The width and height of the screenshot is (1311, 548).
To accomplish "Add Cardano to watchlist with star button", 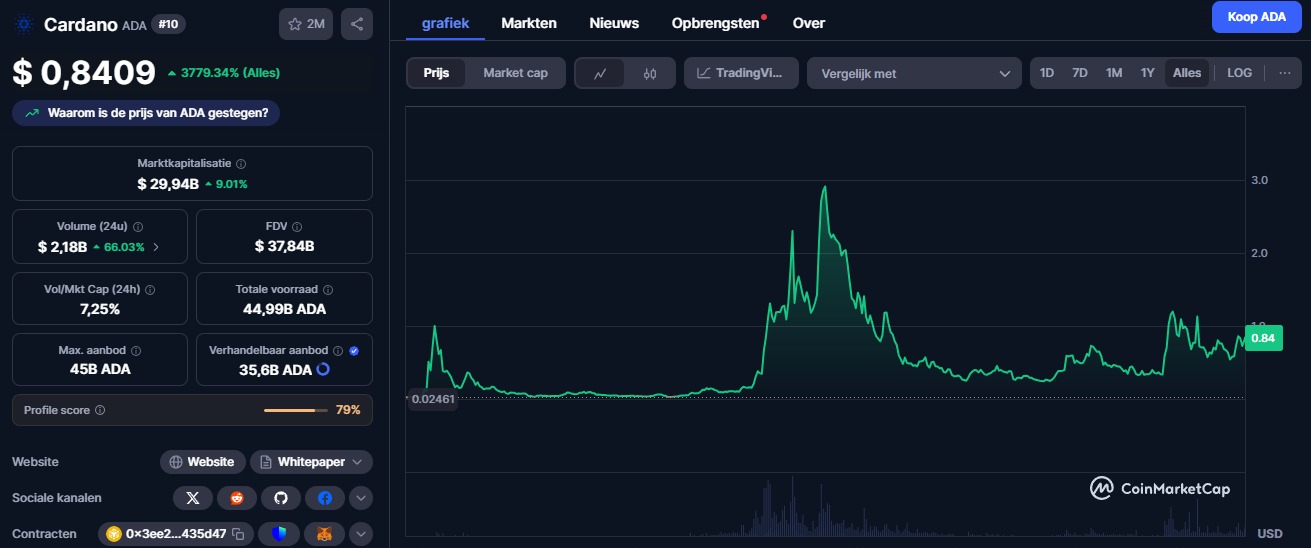I will [306, 24].
